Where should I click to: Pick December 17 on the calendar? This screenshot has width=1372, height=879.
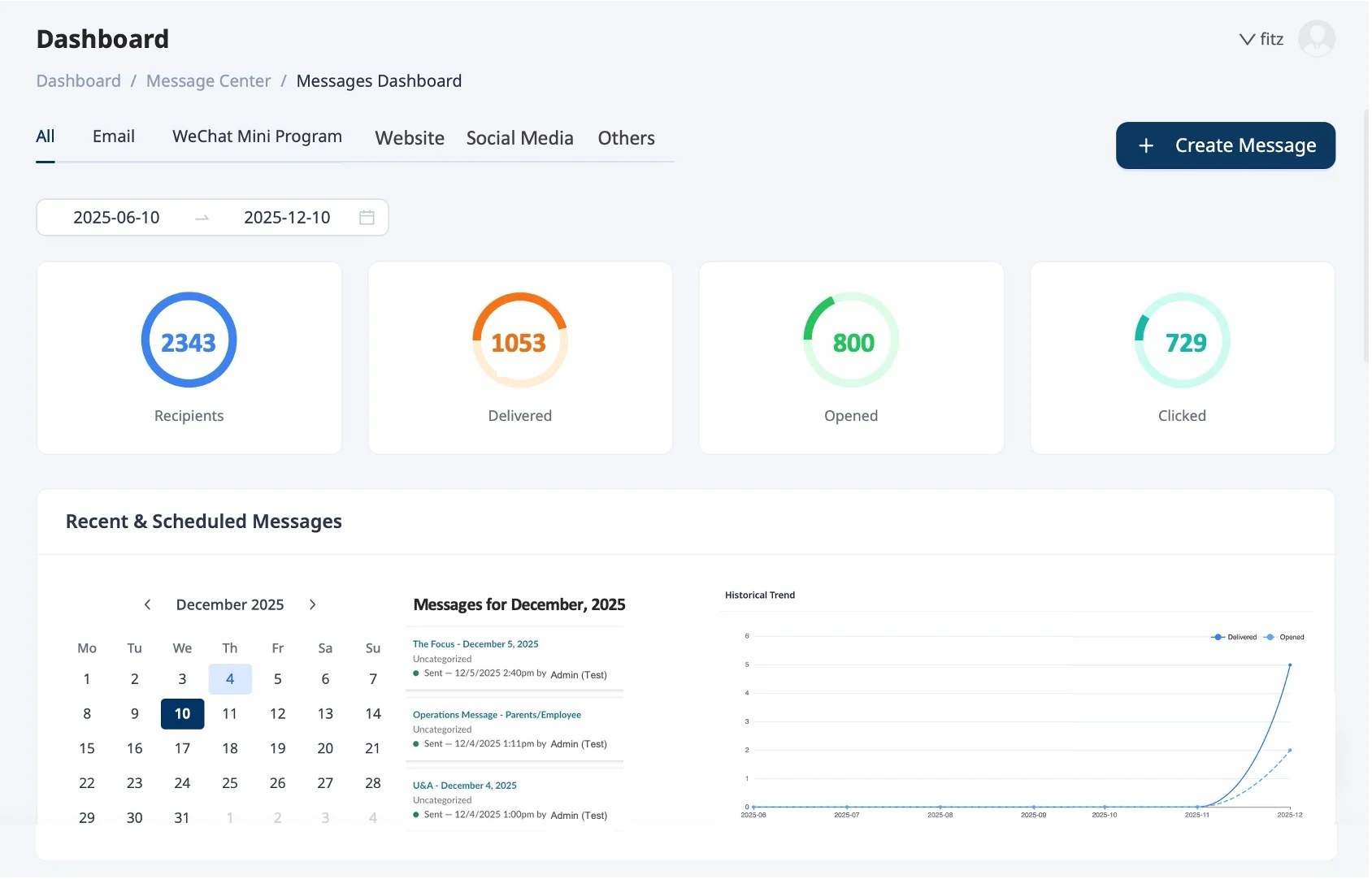point(182,749)
